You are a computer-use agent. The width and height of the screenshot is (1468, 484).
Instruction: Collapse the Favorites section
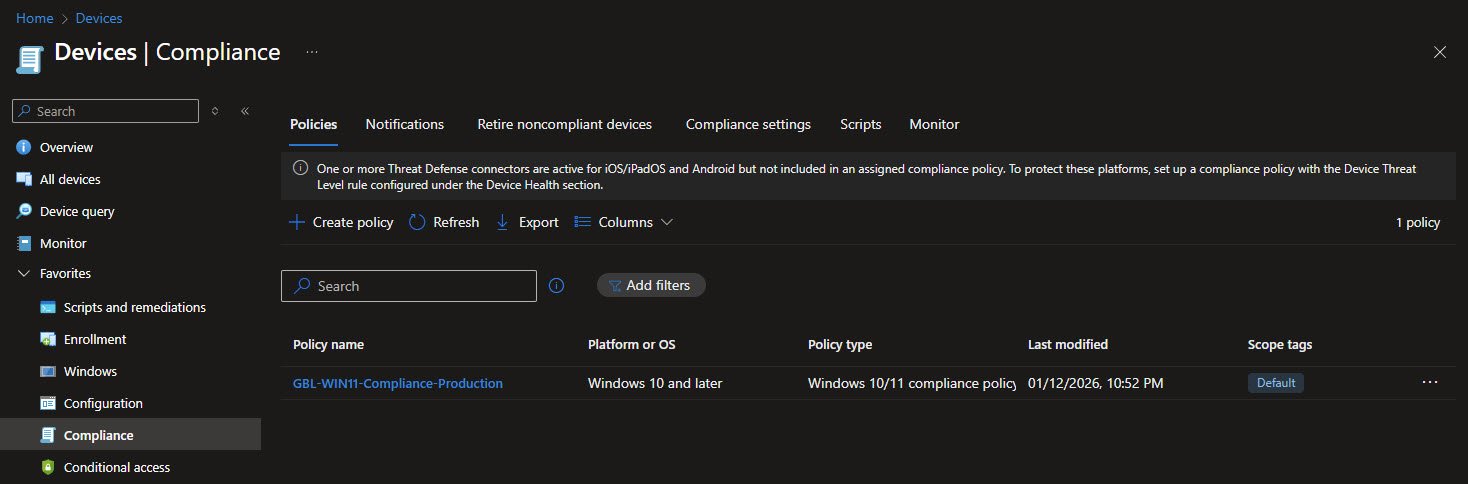(24, 274)
